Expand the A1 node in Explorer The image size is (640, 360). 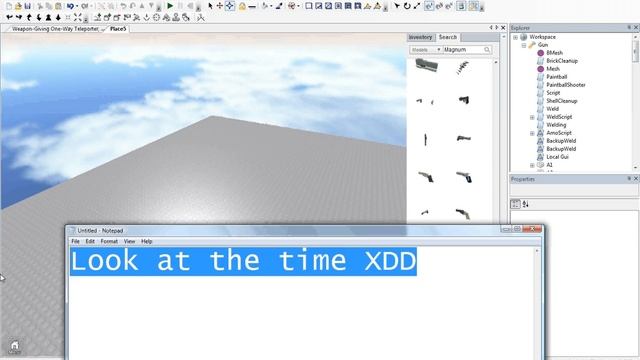tap(532, 165)
